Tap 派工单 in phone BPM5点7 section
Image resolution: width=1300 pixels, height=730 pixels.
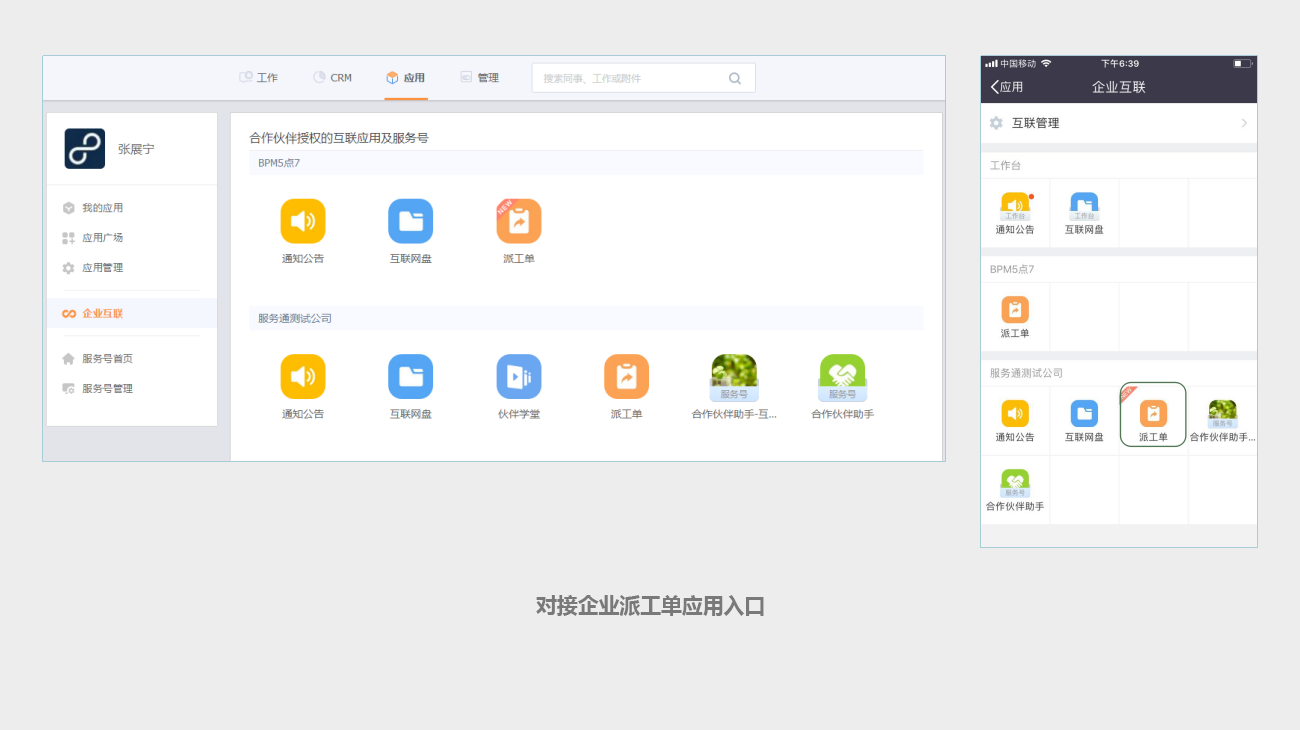[1015, 317]
